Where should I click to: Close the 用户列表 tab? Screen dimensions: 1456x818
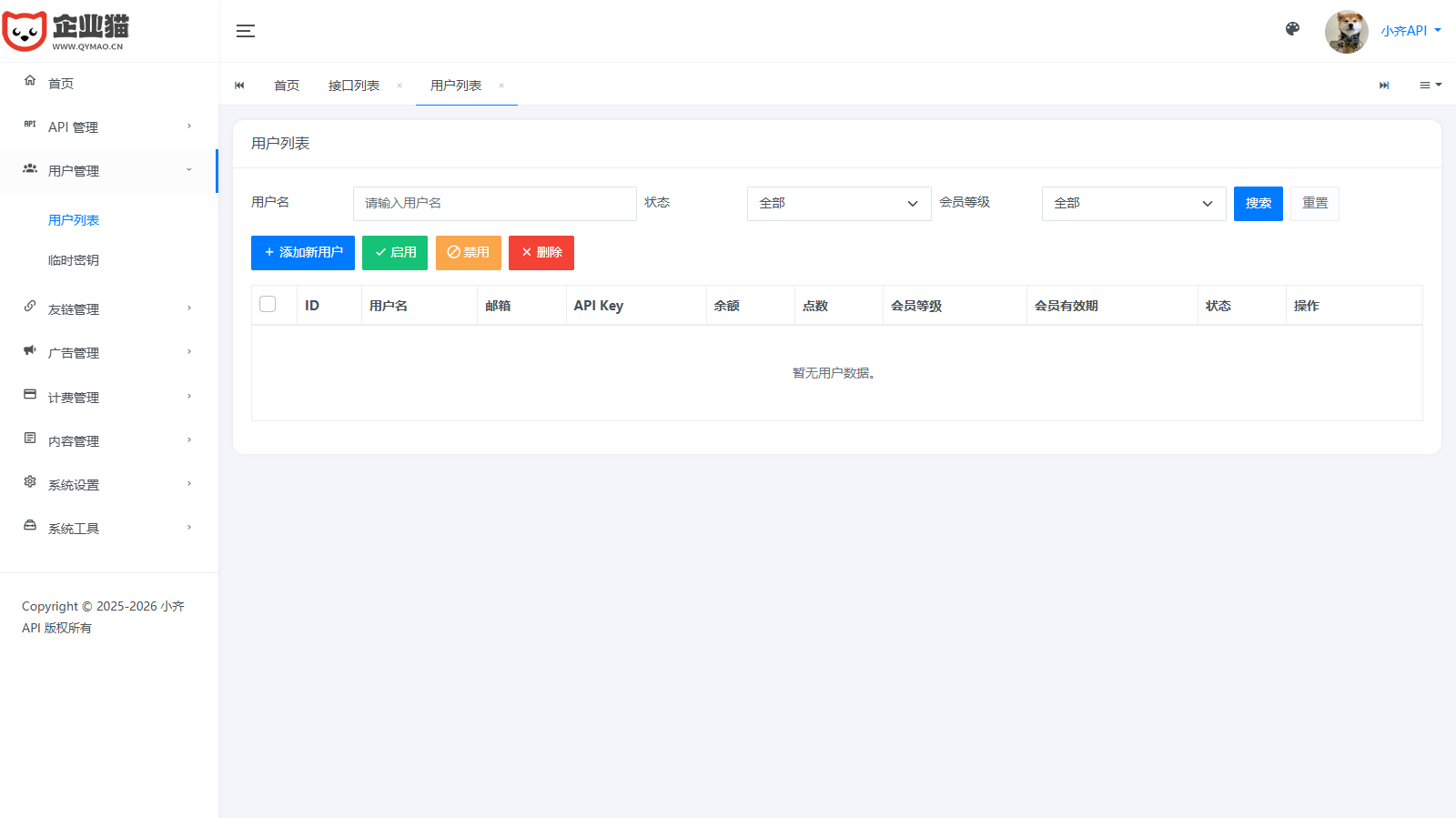[501, 86]
